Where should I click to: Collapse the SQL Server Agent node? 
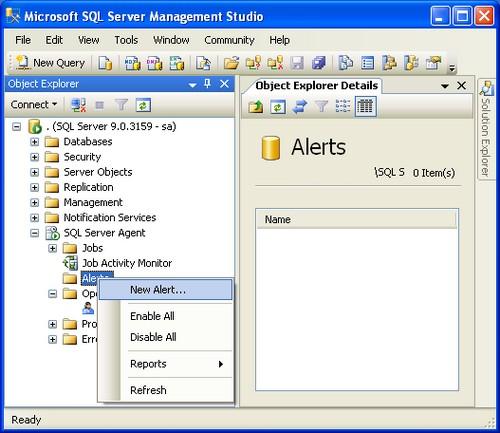34,233
